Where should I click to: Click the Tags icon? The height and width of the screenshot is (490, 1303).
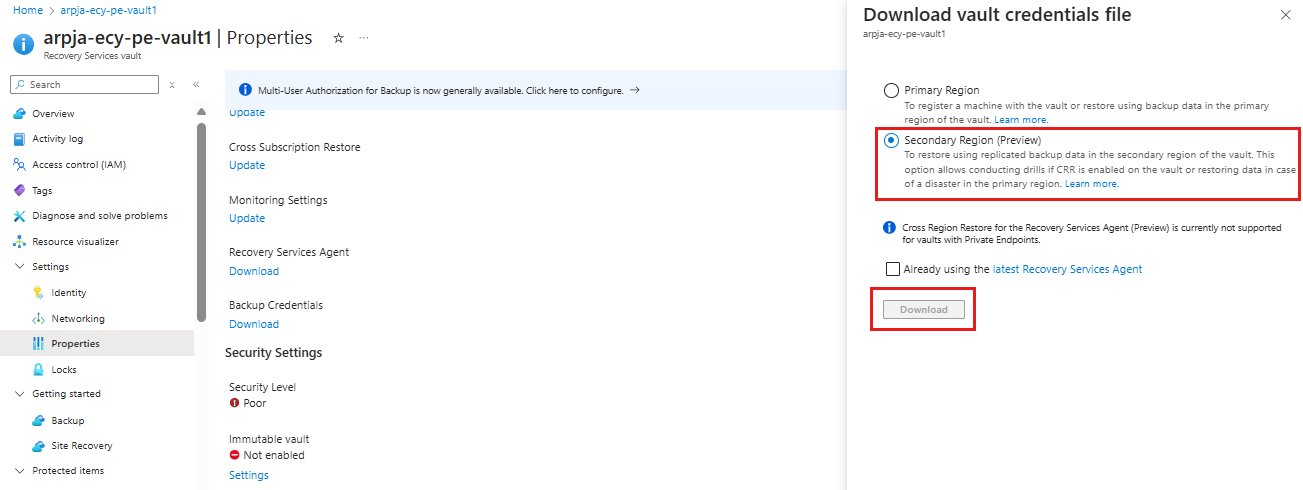point(19,190)
